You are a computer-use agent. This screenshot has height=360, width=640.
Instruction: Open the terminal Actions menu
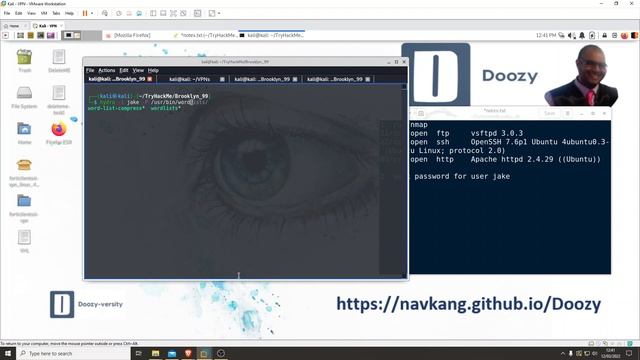[x=107, y=70]
